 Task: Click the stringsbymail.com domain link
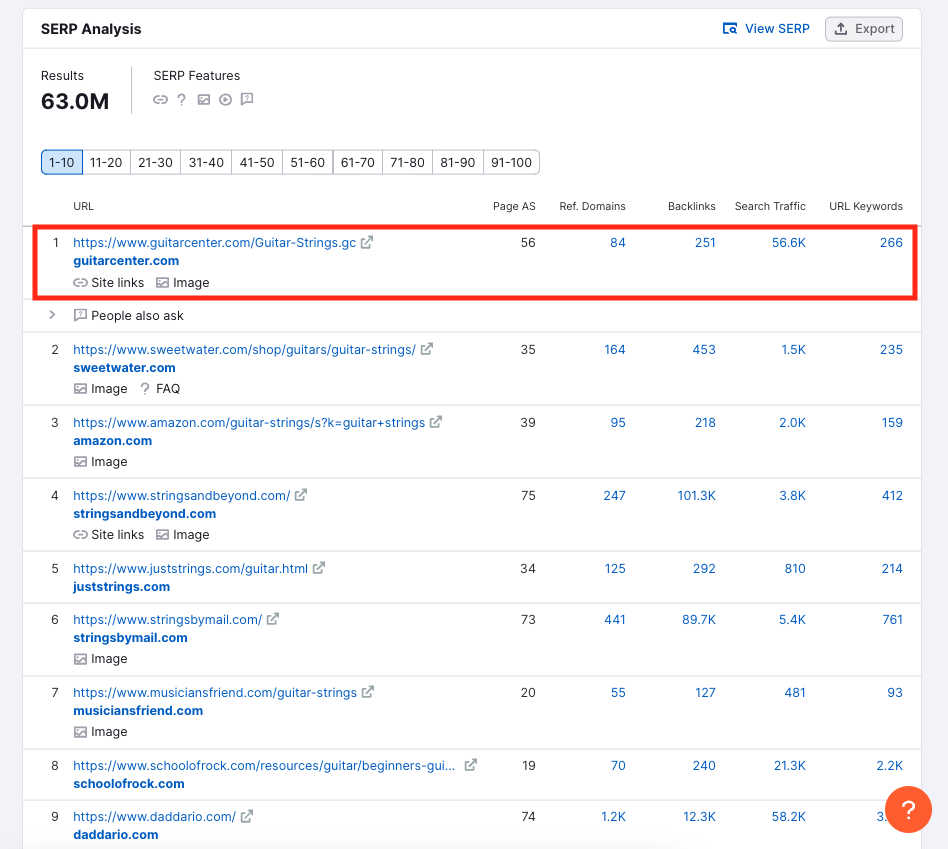click(x=131, y=638)
